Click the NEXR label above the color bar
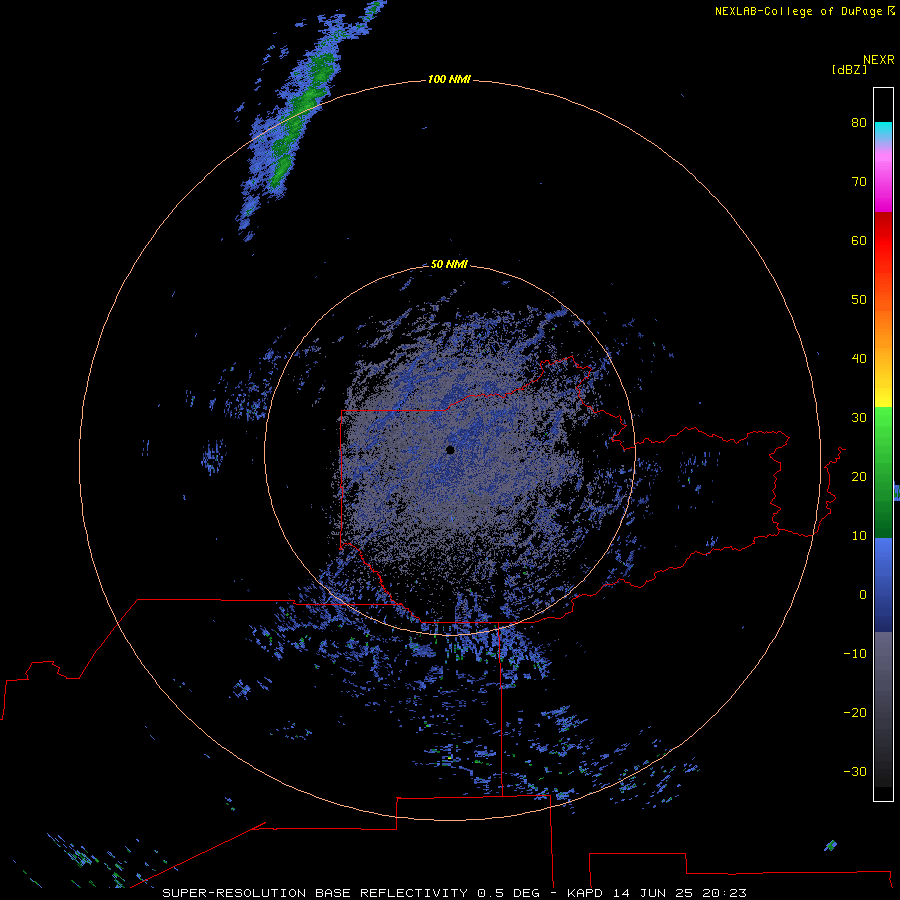 pos(879,60)
